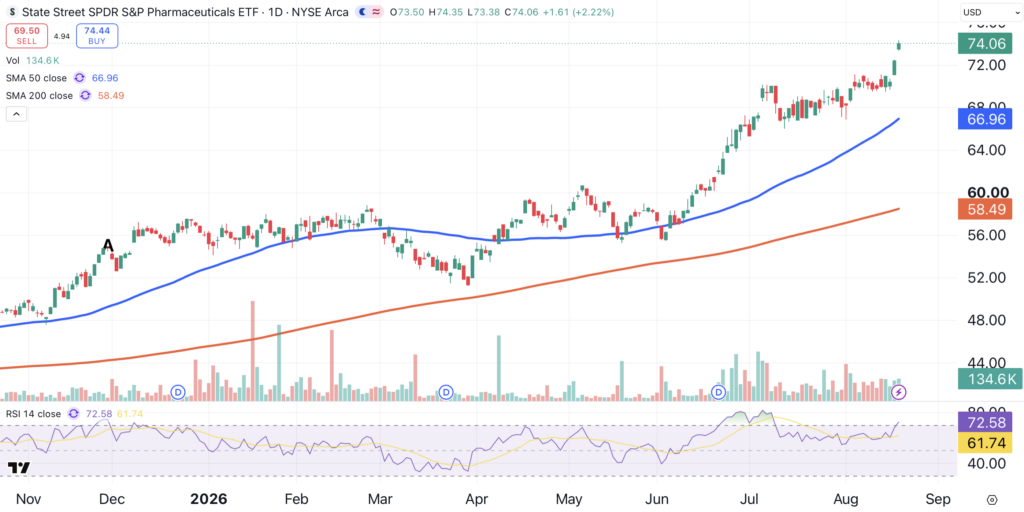The height and width of the screenshot is (512, 1024).
Task: Click the pink approximate-data warning icon
Action: coord(376,12)
